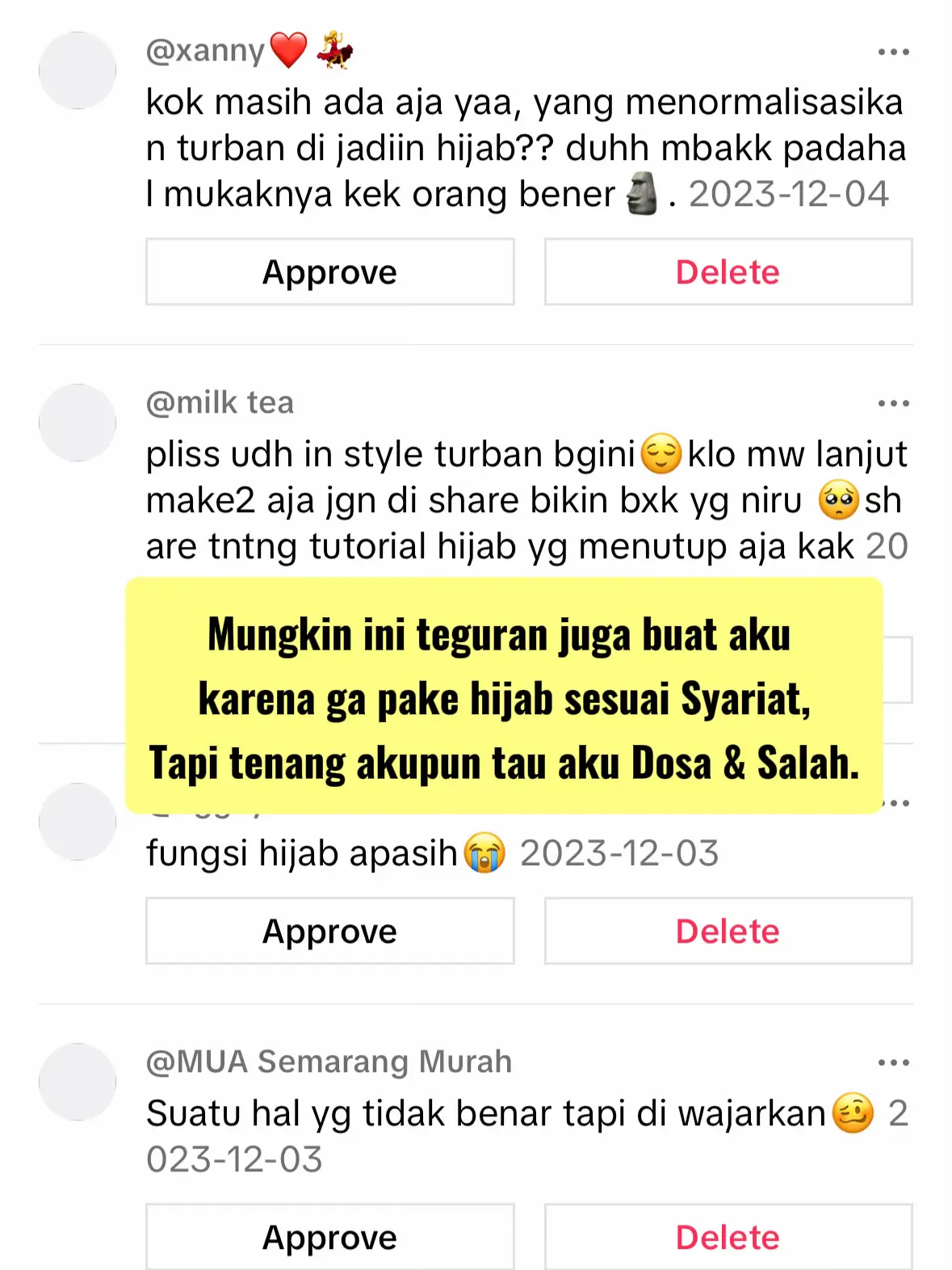This screenshot has width=952, height=1270.
Task: Delete the @xanny comment
Action: 728,272
